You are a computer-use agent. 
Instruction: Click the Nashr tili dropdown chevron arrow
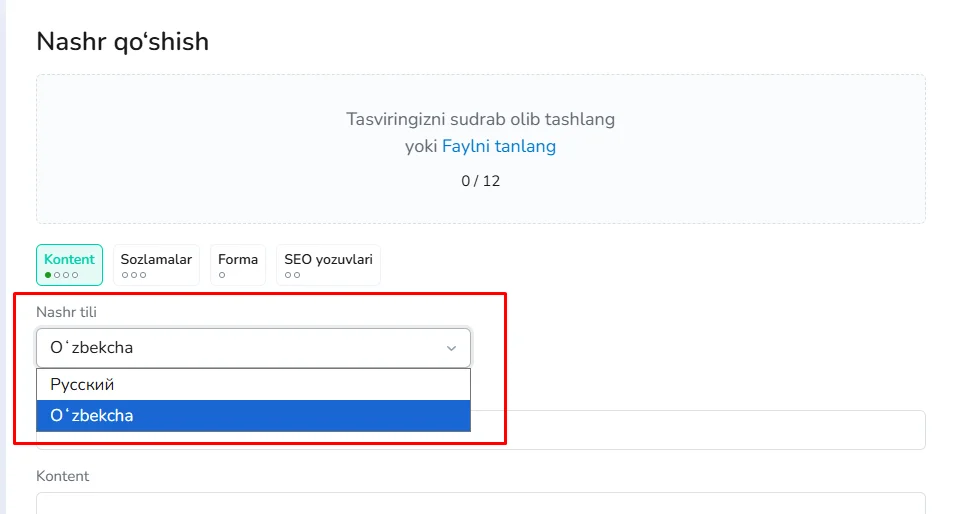[451, 348]
